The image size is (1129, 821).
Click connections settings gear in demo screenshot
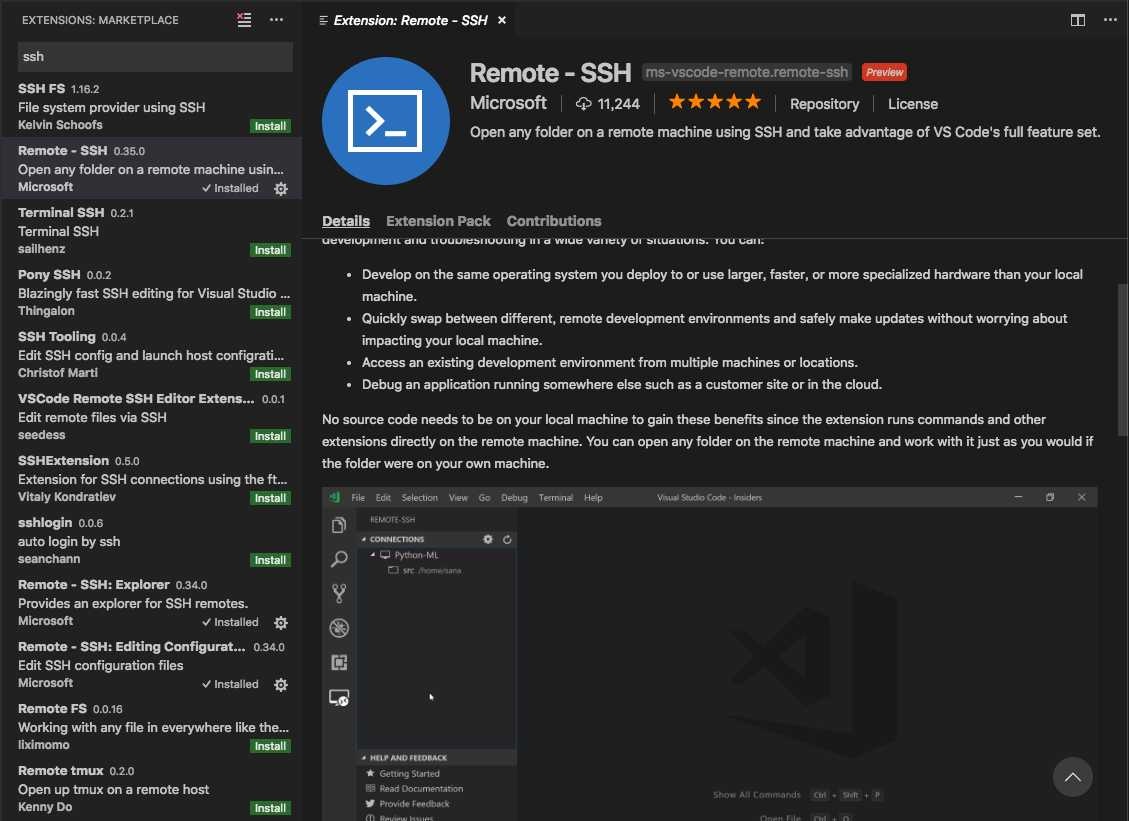click(x=487, y=539)
